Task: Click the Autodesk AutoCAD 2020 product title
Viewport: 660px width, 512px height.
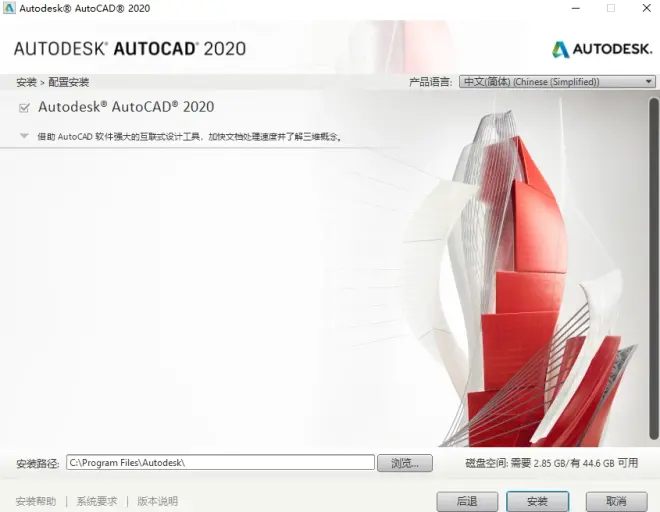Action: pyautogui.click(x=126, y=107)
